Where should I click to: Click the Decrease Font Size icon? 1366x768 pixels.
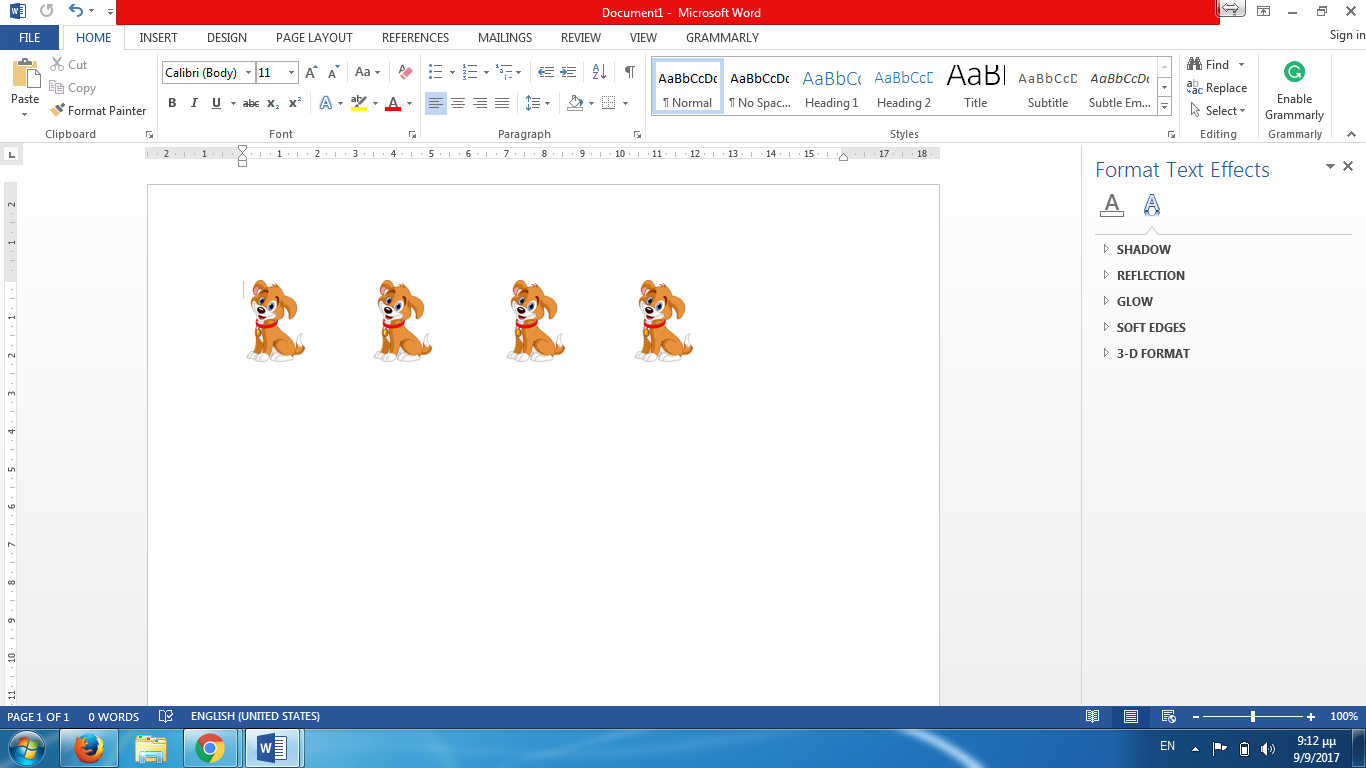pos(333,72)
